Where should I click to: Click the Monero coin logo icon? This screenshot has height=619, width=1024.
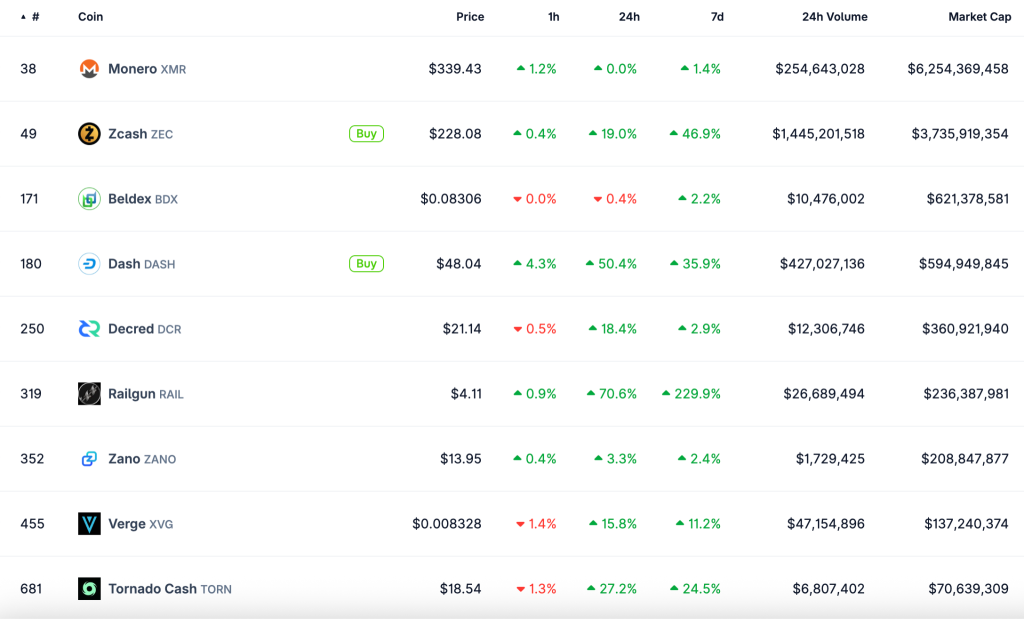(x=89, y=69)
